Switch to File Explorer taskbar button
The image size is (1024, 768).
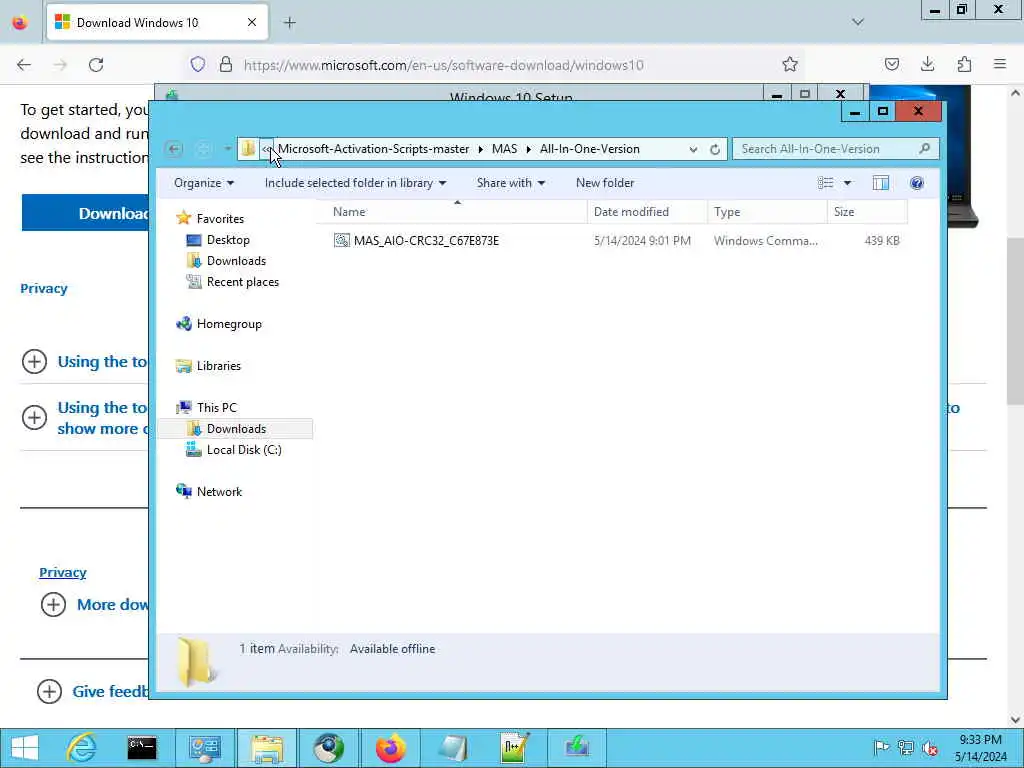click(x=266, y=748)
